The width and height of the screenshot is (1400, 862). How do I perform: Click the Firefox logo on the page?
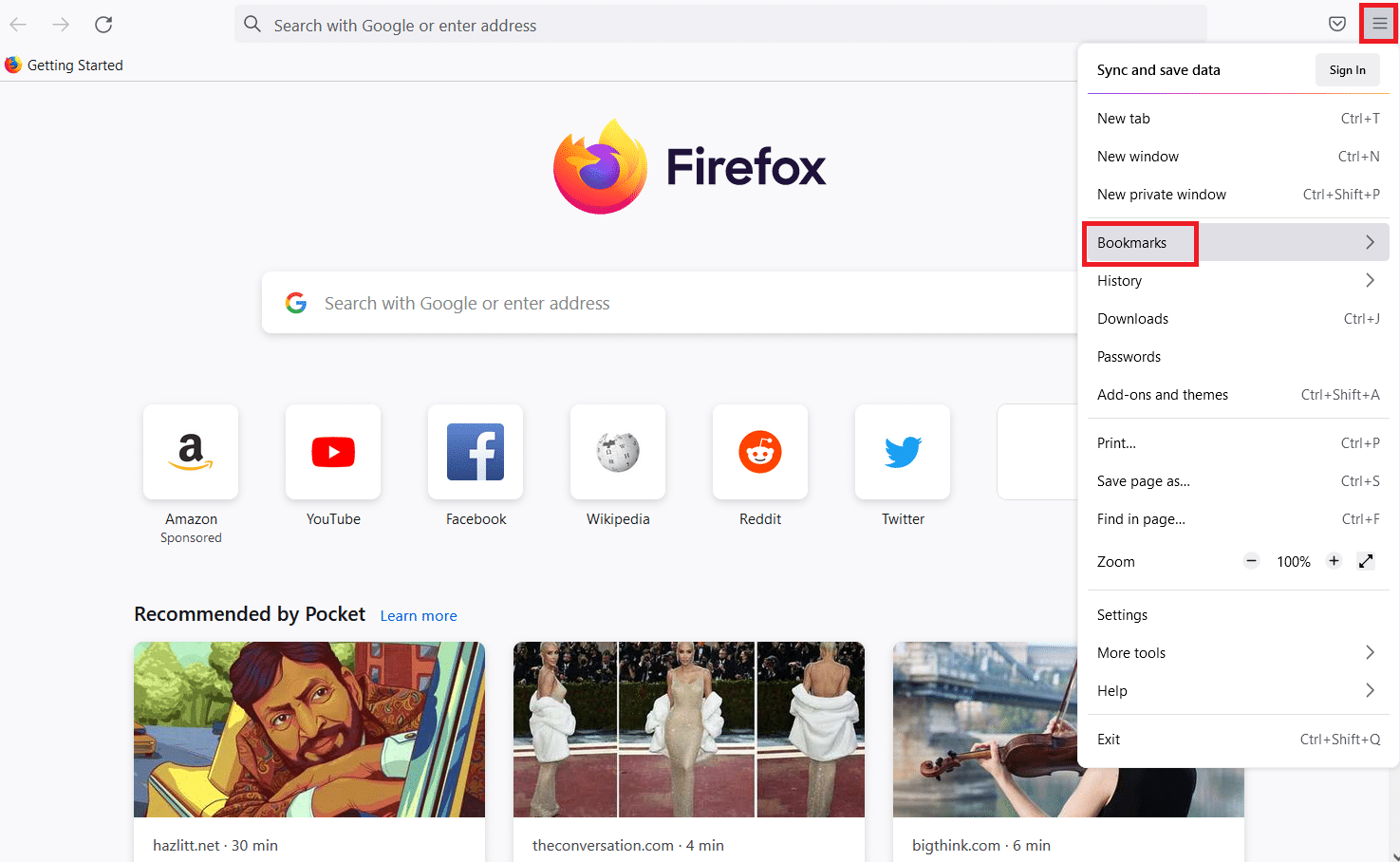[690, 166]
